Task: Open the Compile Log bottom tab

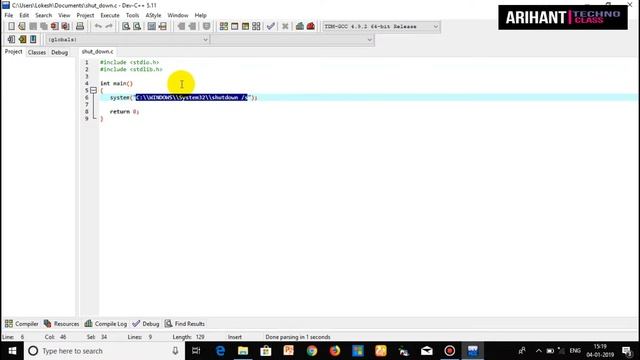Action: 106,324
